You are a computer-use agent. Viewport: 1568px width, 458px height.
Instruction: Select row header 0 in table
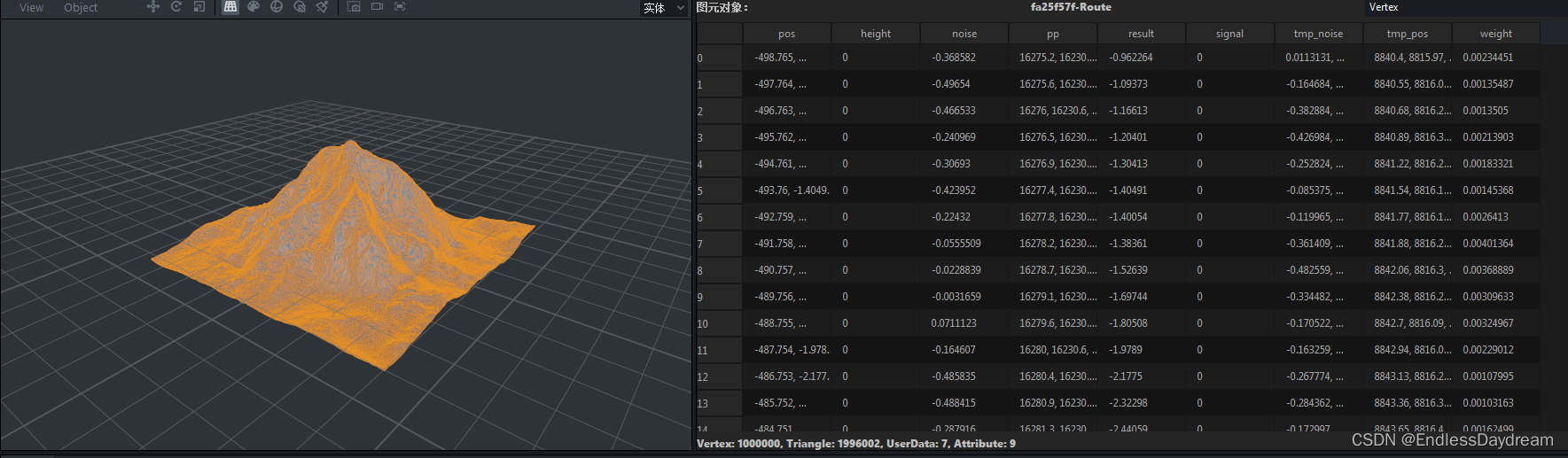click(x=719, y=58)
